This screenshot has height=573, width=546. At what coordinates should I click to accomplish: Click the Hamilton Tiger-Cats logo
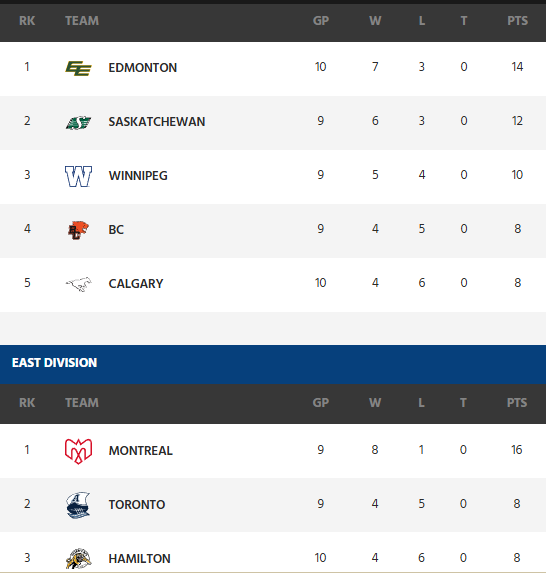pyautogui.click(x=78, y=559)
